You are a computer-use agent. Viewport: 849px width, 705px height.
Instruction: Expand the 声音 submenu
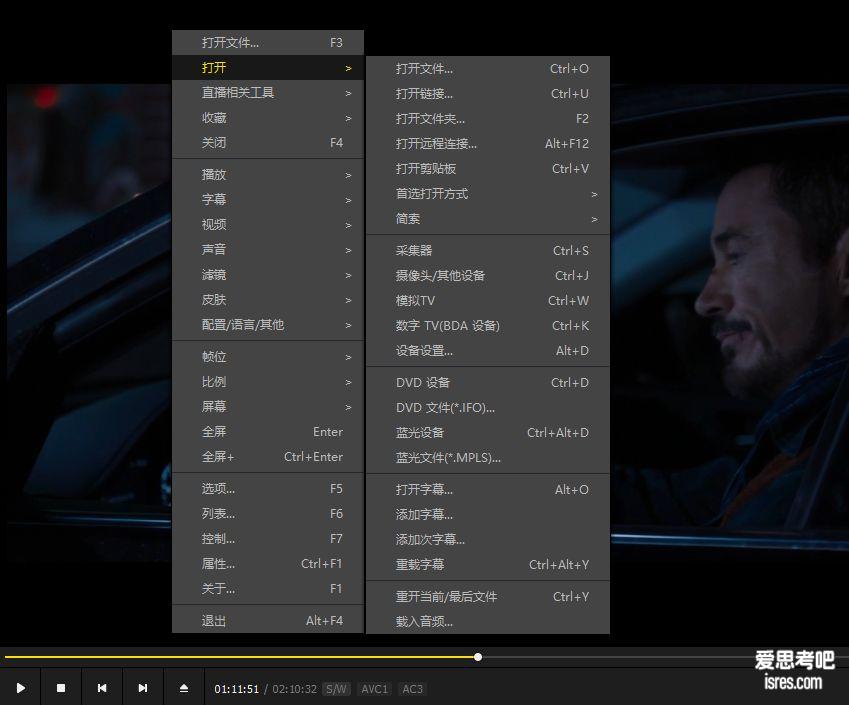pos(268,249)
